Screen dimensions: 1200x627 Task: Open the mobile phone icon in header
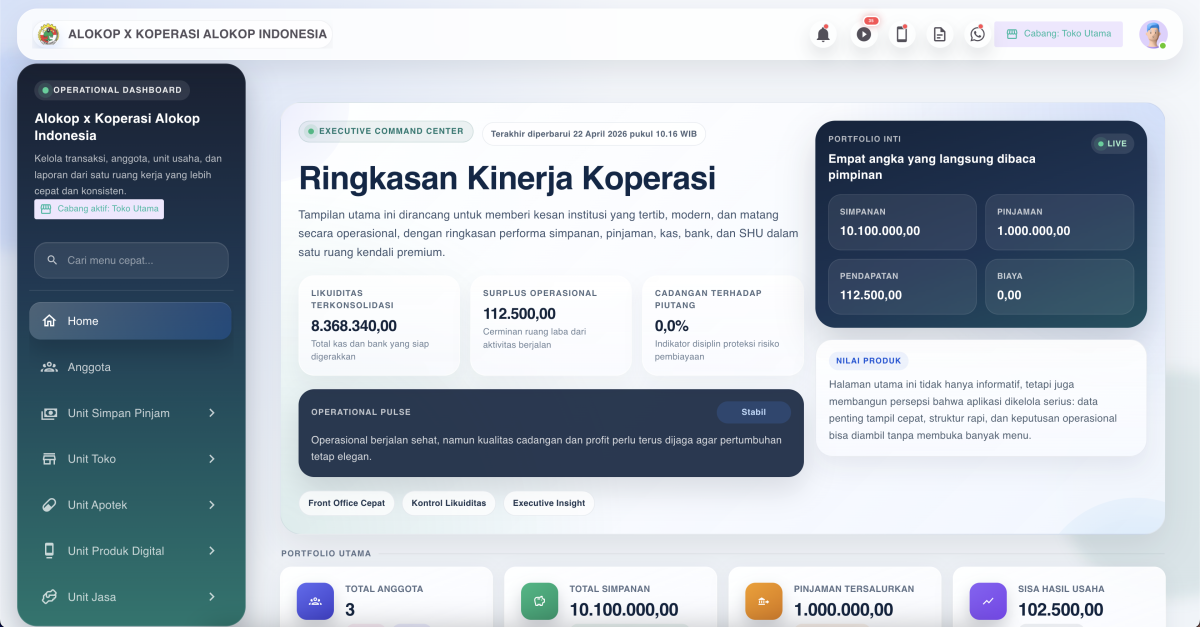click(x=901, y=34)
